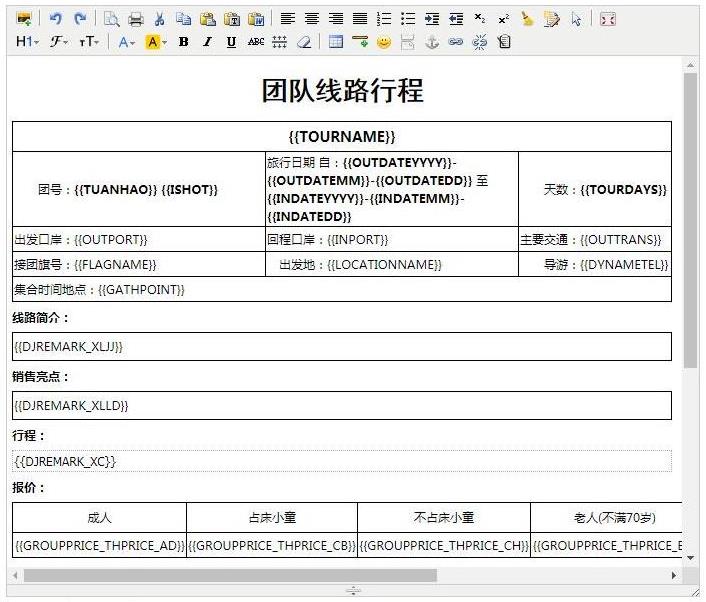Justify the text fully
Image resolution: width=706 pixels, height=602 pixels.
click(x=360, y=19)
